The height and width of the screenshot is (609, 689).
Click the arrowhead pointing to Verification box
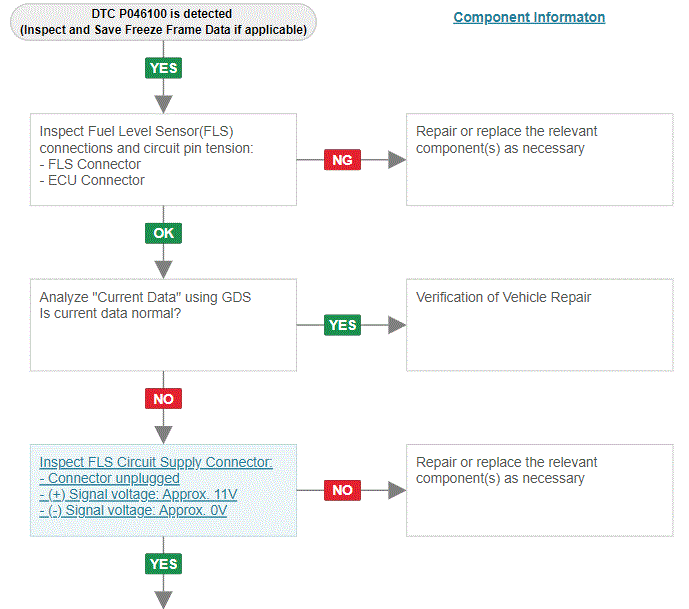tap(397, 325)
